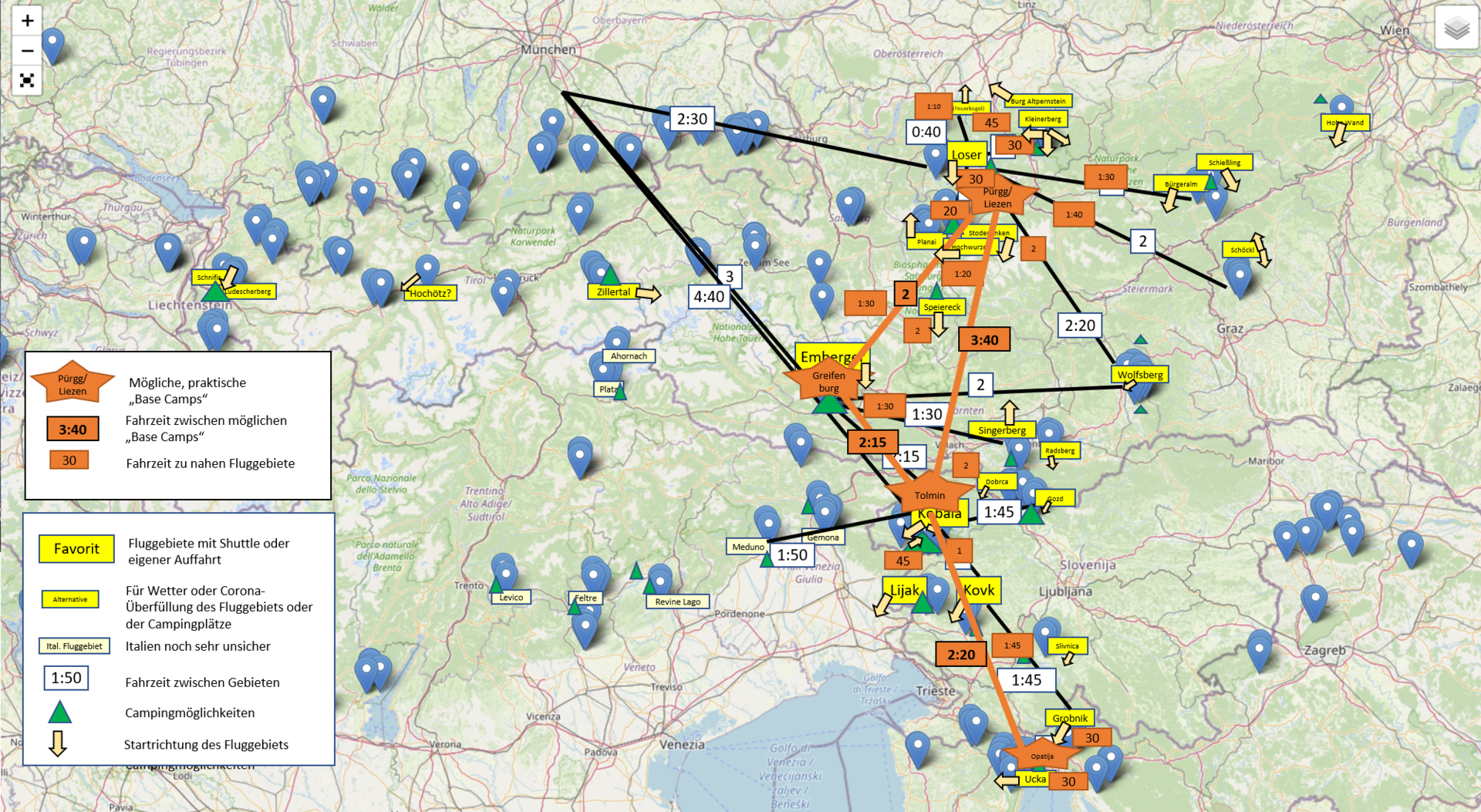Screen dimensions: 1481x812
Task: Open the Wolfsberg flying site label
Action: pyautogui.click(x=1139, y=375)
